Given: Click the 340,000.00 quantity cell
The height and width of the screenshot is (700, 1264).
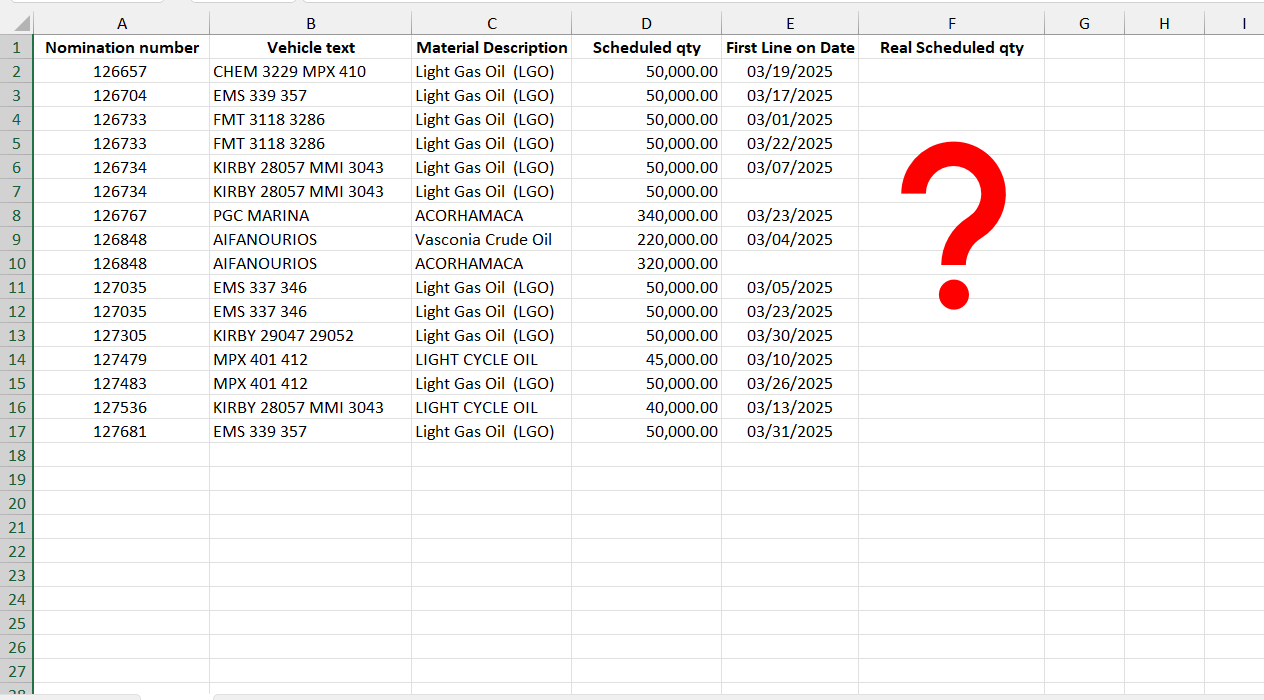Looking at the screenshot, I should (647, 215).
